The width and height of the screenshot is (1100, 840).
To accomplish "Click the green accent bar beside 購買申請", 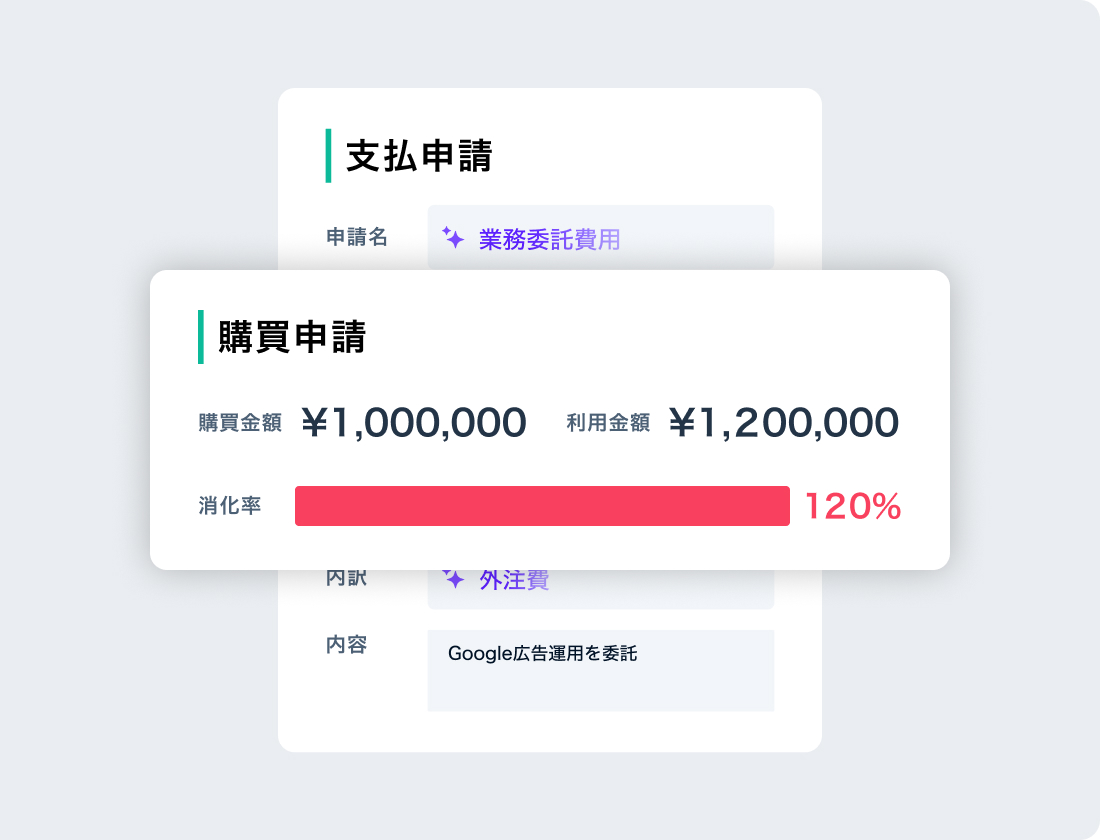I will coord(201,337).
